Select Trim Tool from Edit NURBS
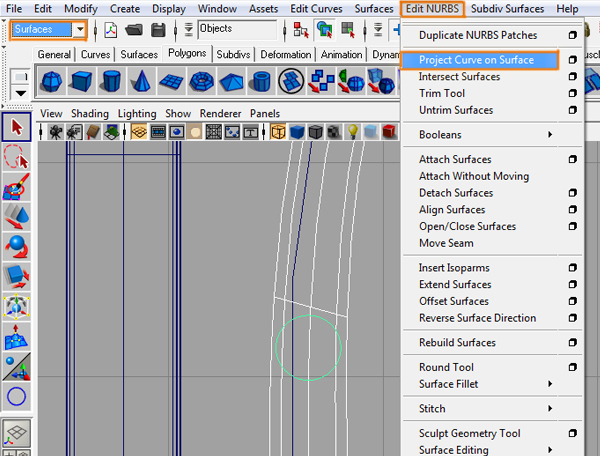This screenshot has width=600, height=456. click(442, 93)
